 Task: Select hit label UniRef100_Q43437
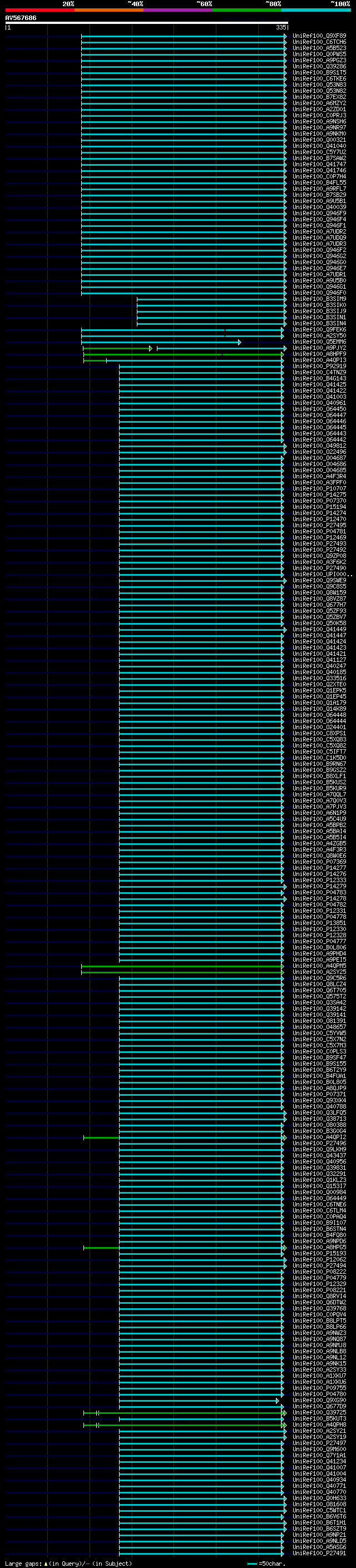click(x=319, y=1156)
